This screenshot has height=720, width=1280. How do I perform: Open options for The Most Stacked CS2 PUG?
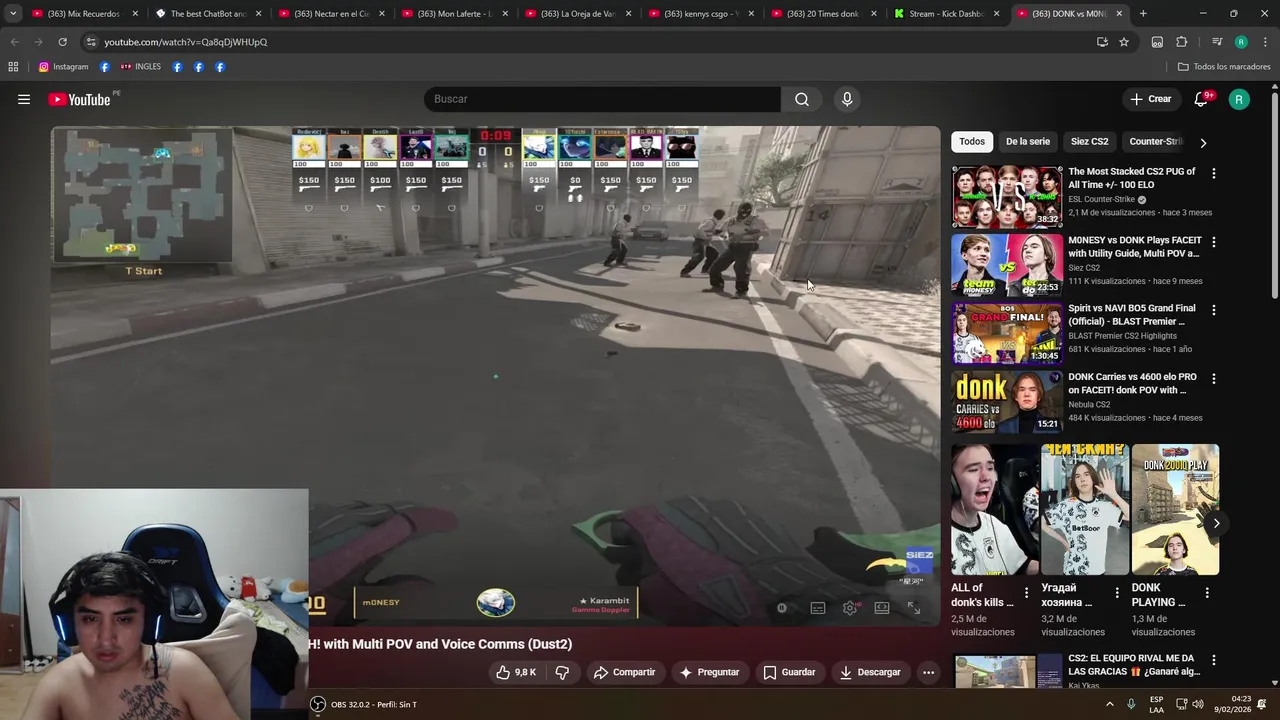[1213, 173]
